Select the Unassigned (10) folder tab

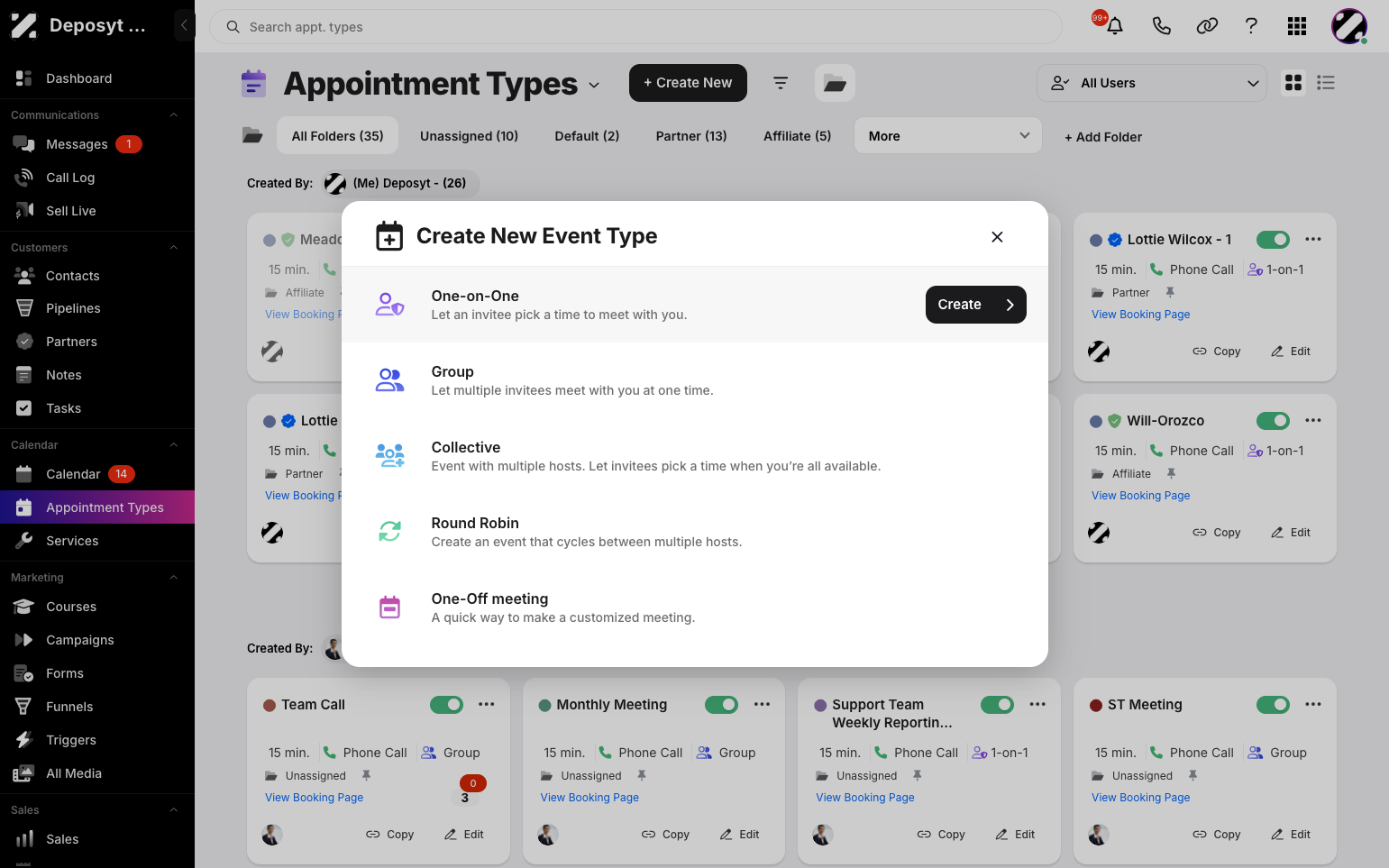469,136
